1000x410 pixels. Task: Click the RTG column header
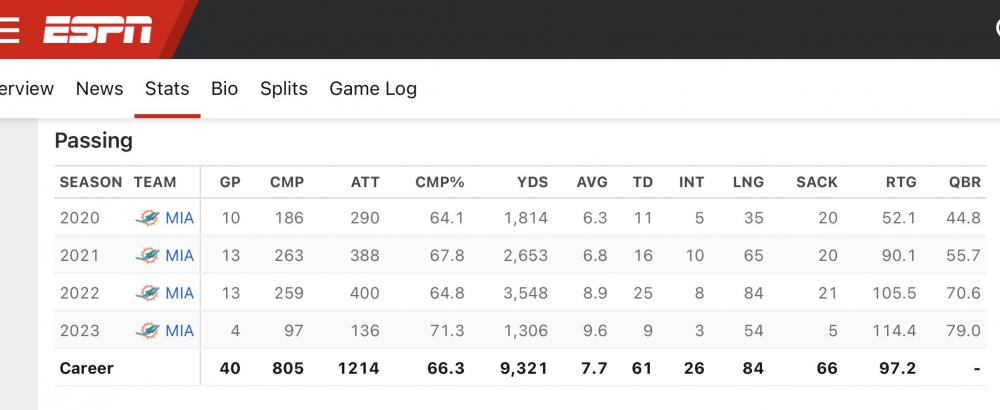pyautogui.click(x=901, y=182)
